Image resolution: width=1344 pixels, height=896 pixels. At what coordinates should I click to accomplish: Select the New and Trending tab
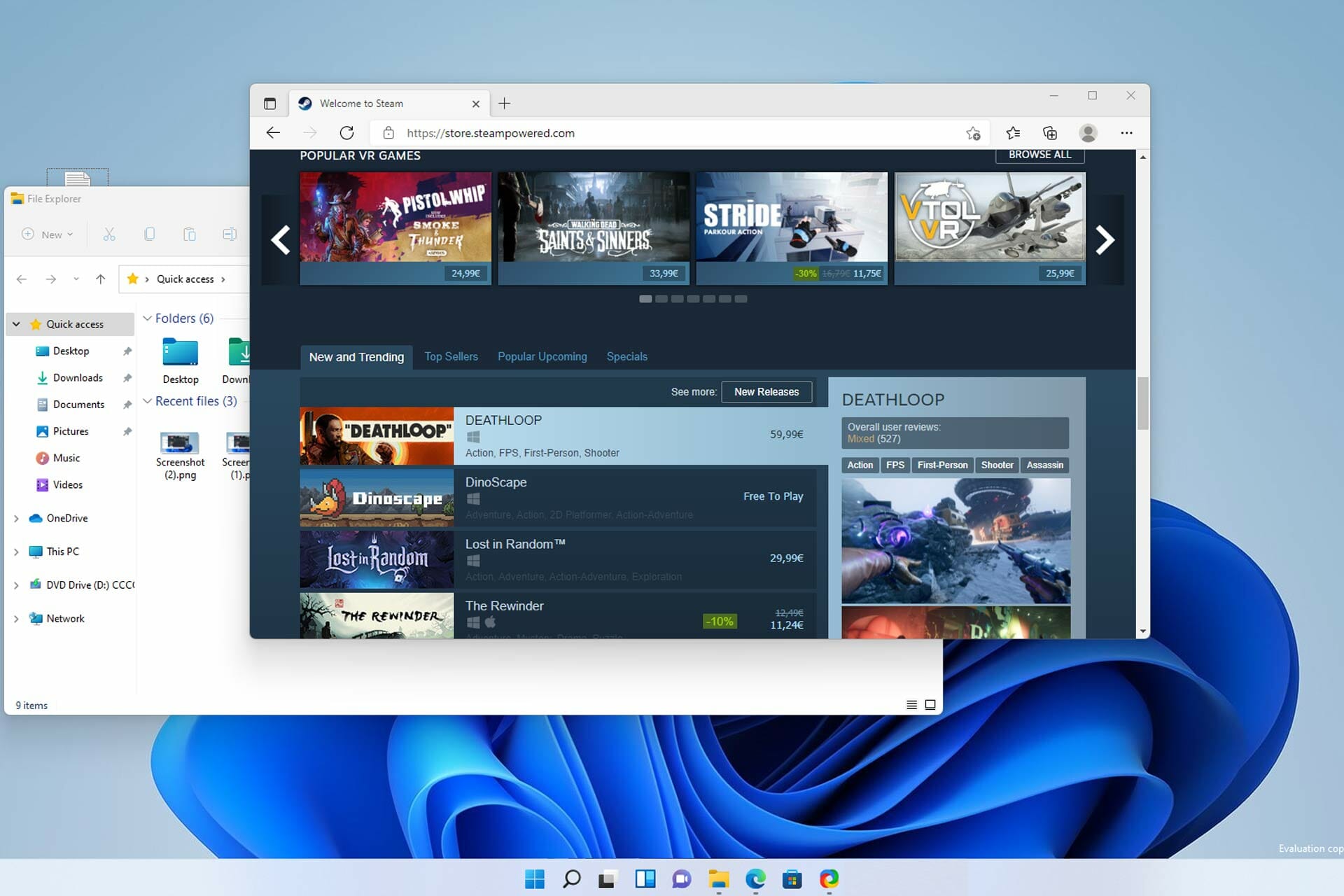(x=356, y=357)
